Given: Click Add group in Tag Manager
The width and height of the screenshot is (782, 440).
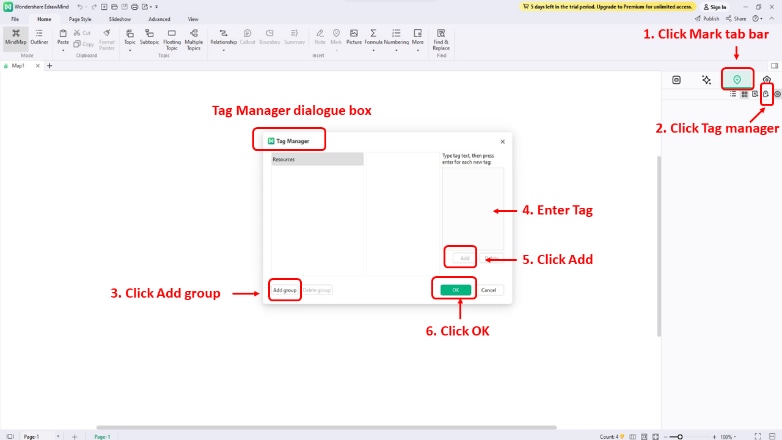Looking at the screenshot, I should pos(285,290).
